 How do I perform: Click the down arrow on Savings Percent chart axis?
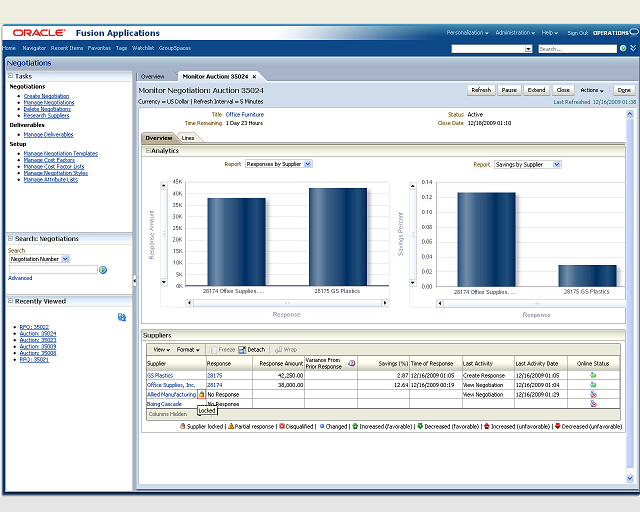click(413, 282)
